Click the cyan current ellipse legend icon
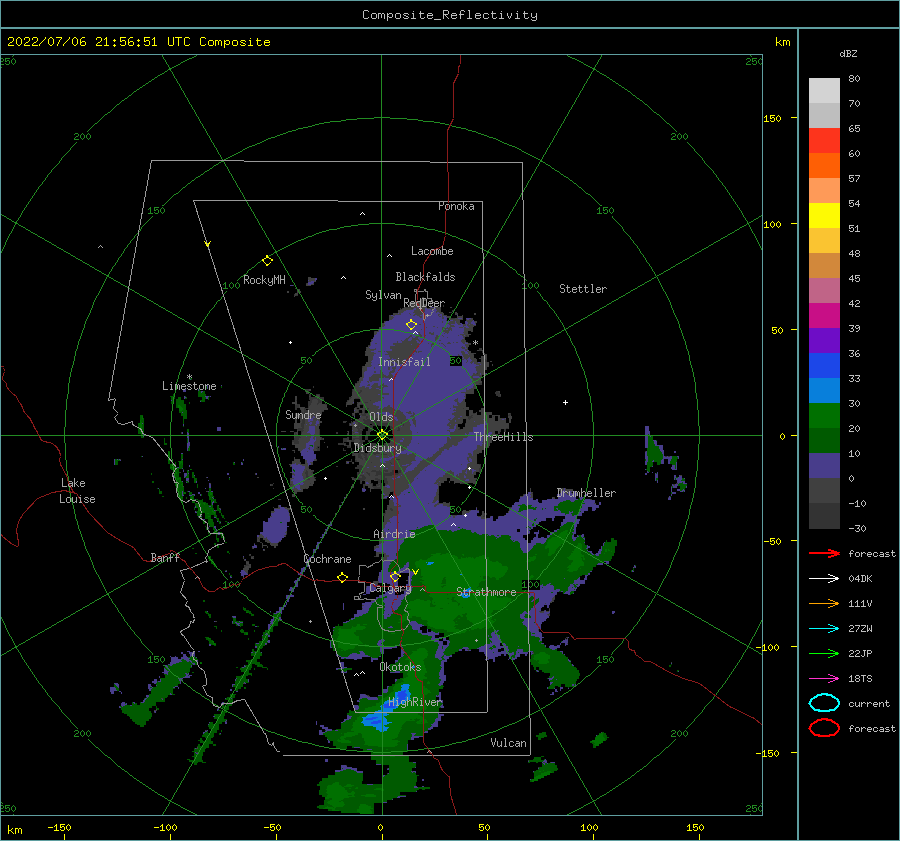The width and height of the screenshot is (900, 841). (x=824, y=703)
